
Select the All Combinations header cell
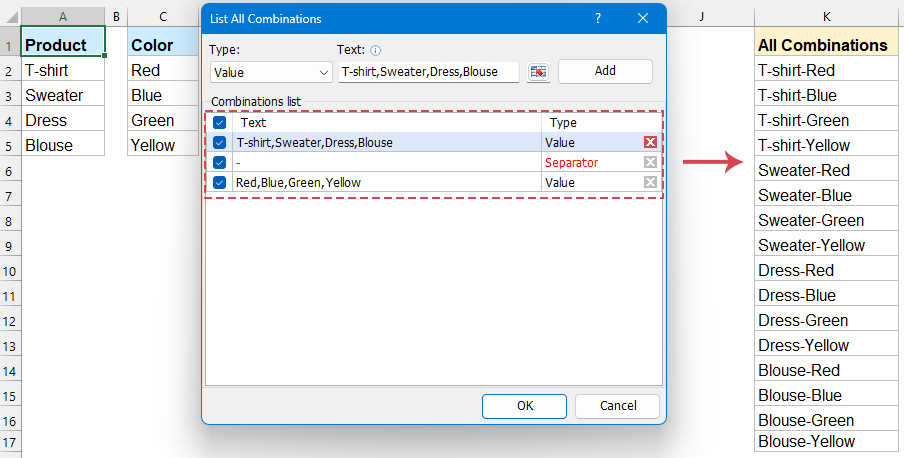[826, 44]
